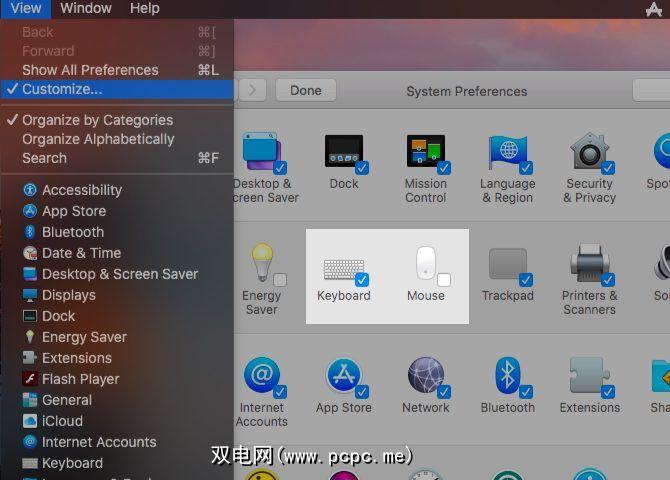The image size is (670, 480).
Task: Click the Energy Saver light bulb icon
Action: 262,262
